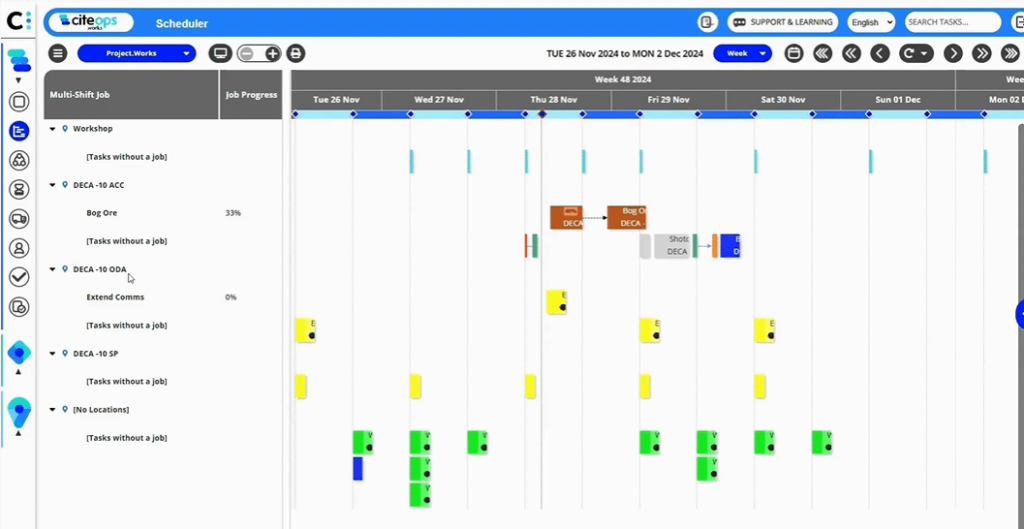Open the hamburger menu in the scheduler toolbar
Screen dimensions: 1024x529
point(58,54)
